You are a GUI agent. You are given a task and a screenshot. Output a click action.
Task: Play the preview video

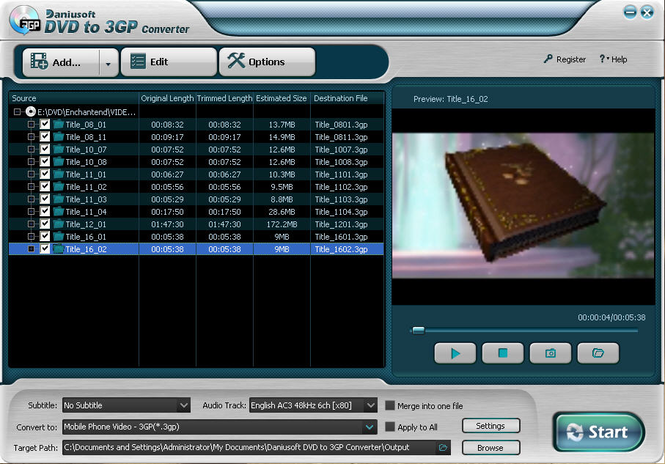coord(455,353)
